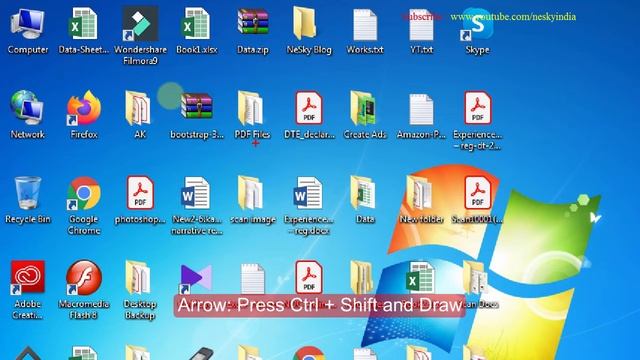Select the Works.txt text file
Screen dimensions: 640x360
pos(365,25)
